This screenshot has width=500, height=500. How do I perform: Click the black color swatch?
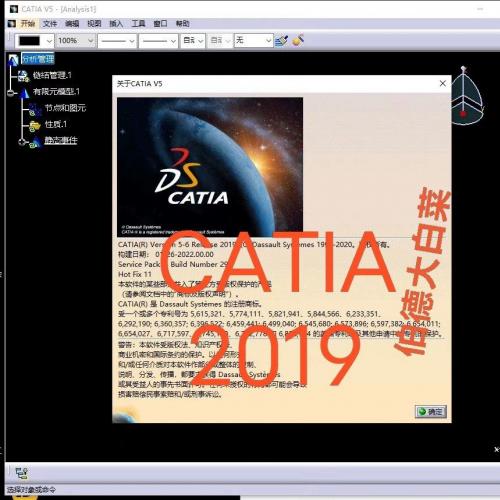click(30, 41)
